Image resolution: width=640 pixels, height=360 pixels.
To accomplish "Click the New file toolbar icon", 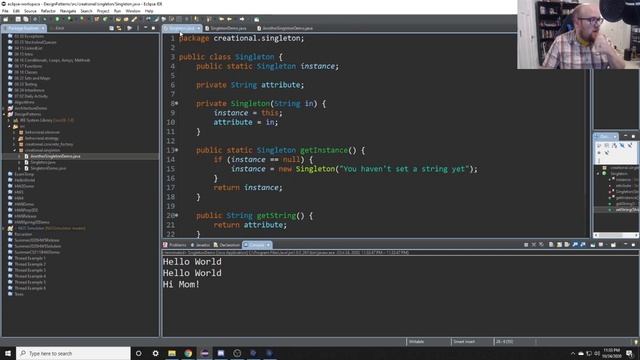I will [6, 19].
